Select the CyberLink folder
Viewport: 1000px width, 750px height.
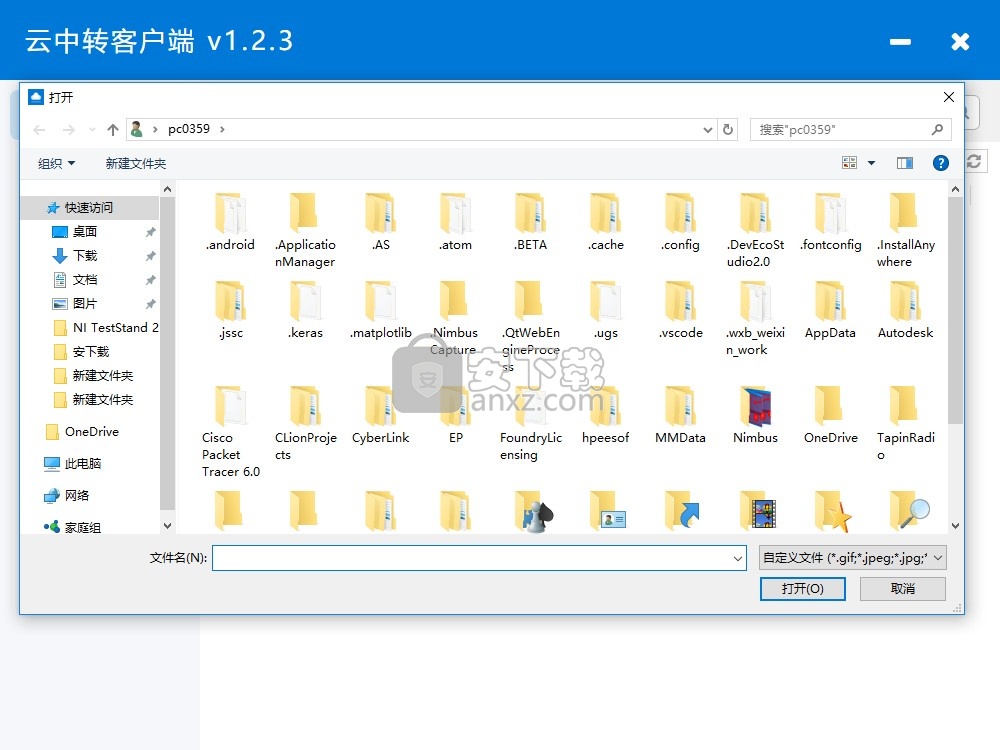pos(381,415)
